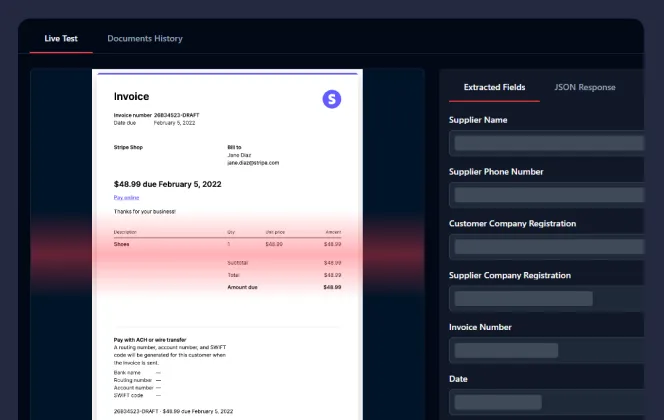Click the Routing number row
This screenshot has width=664, height=420.
pos(137,380)
